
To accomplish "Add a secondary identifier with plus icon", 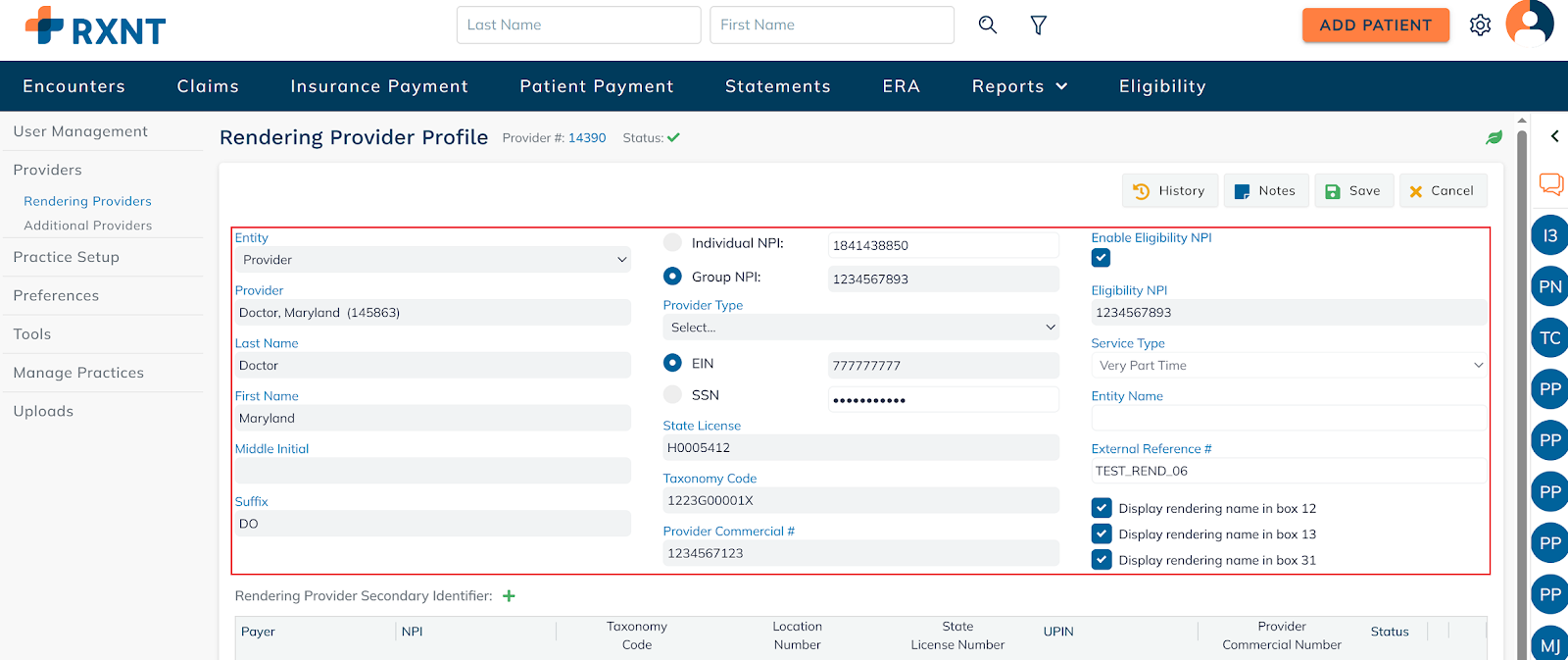I will (509, 596).
